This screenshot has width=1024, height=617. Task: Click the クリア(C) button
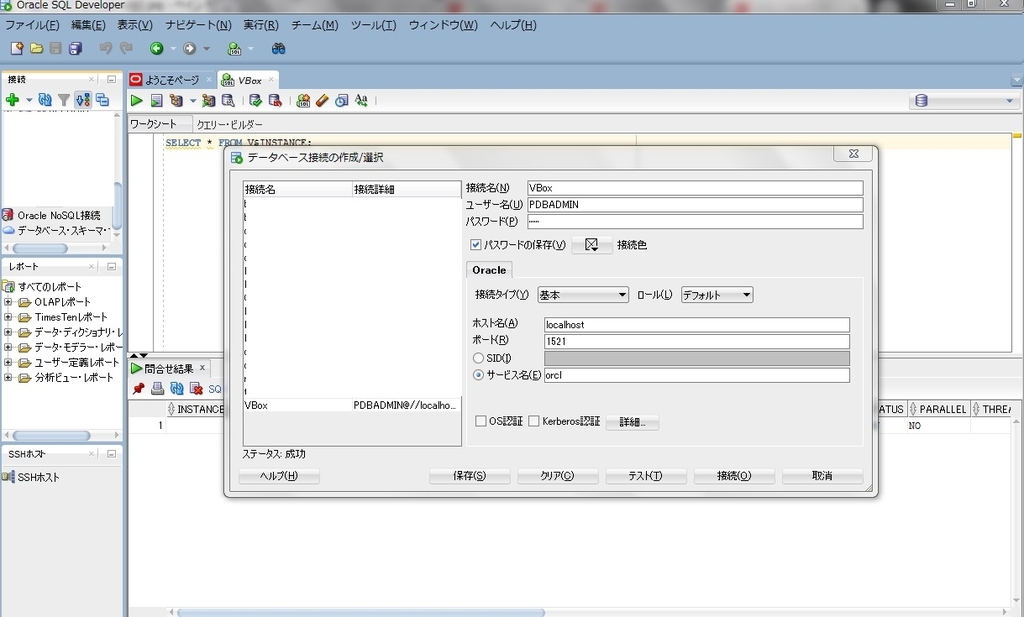tap(558, 476)
